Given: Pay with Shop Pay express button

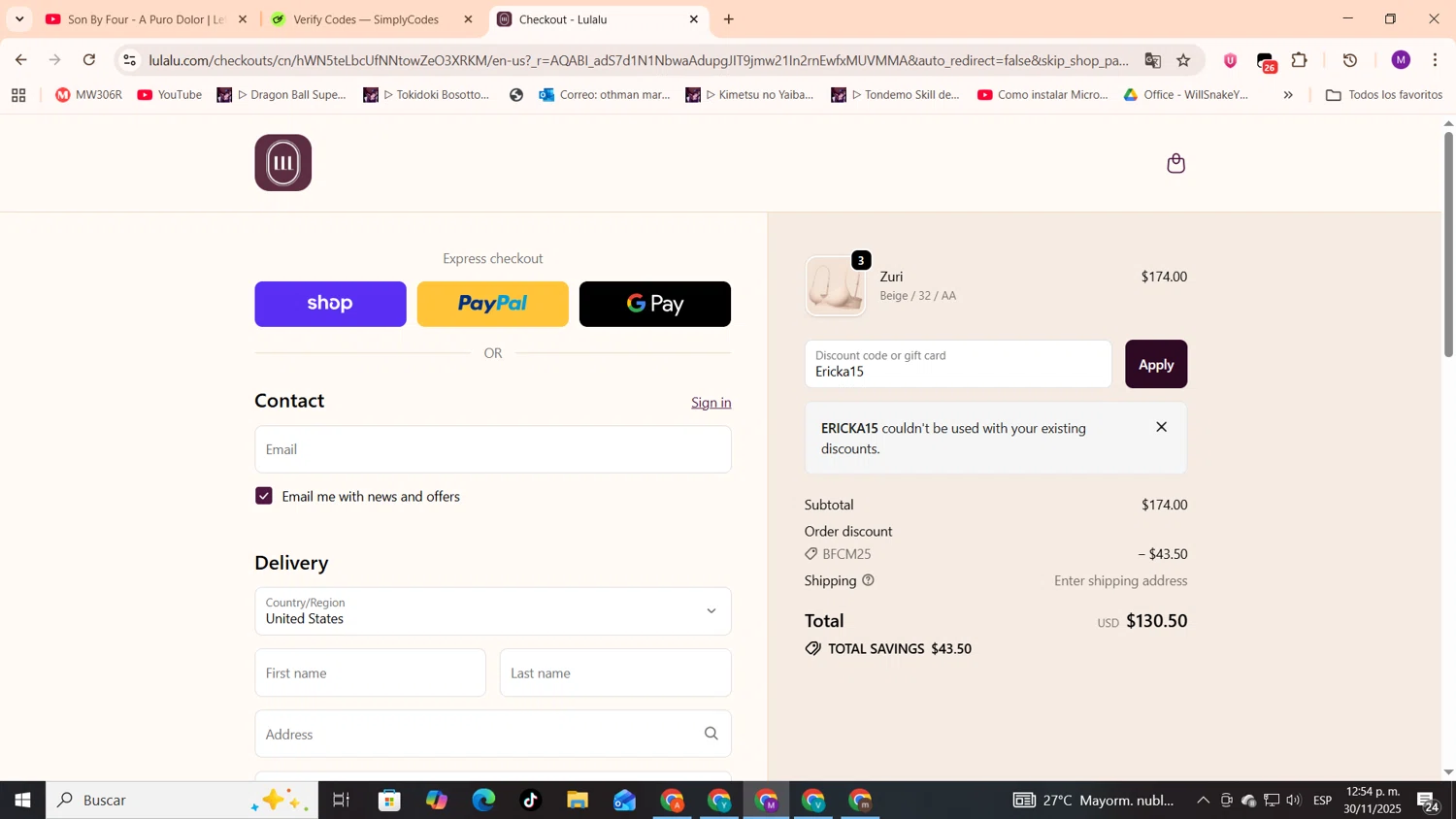Looking at the screenshot, I should click(330, 304).
